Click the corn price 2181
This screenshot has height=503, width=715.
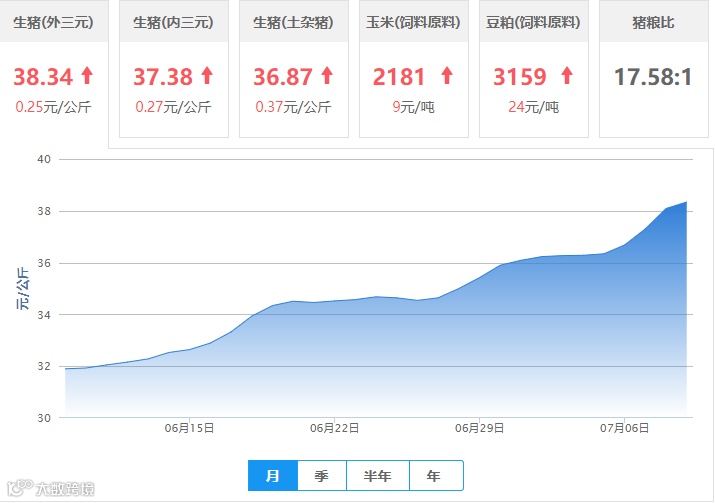coord(399,77)
